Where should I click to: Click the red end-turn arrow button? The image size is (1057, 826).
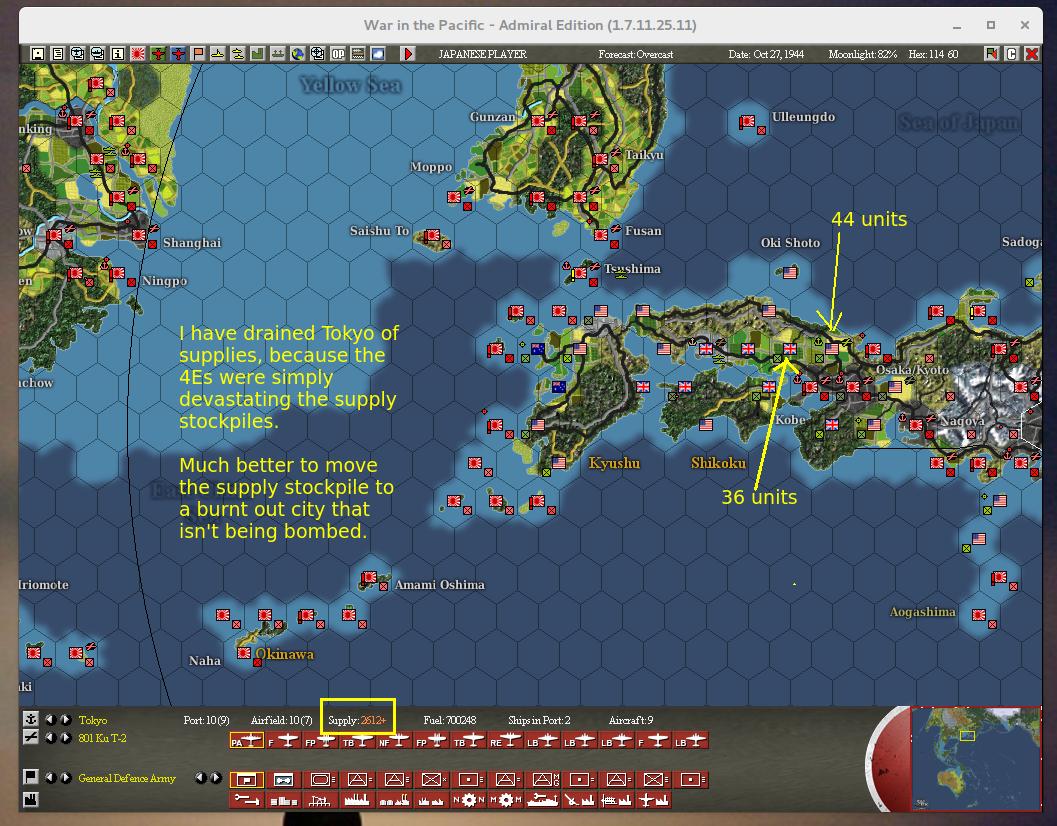[408, 53]
